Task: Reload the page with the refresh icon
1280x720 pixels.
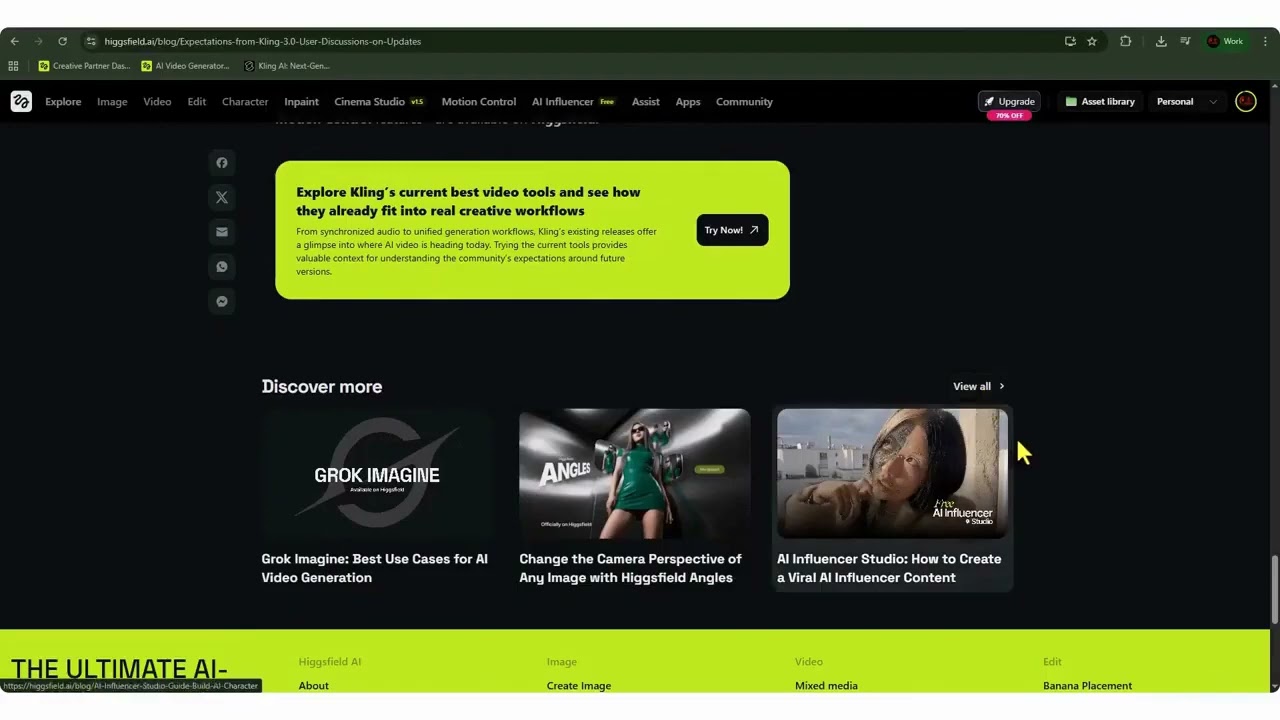Action: point(62,41)
